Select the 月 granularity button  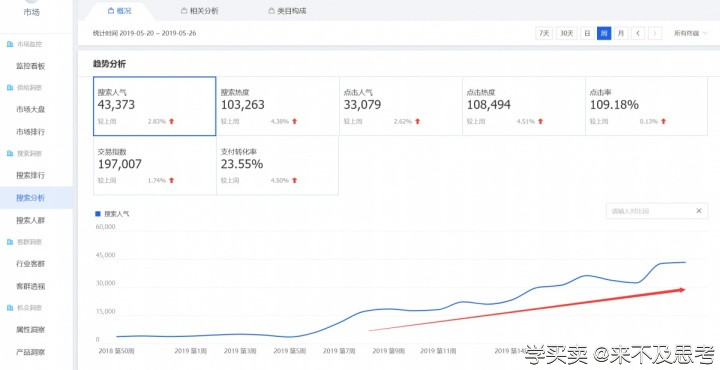(x=621, y=33)
